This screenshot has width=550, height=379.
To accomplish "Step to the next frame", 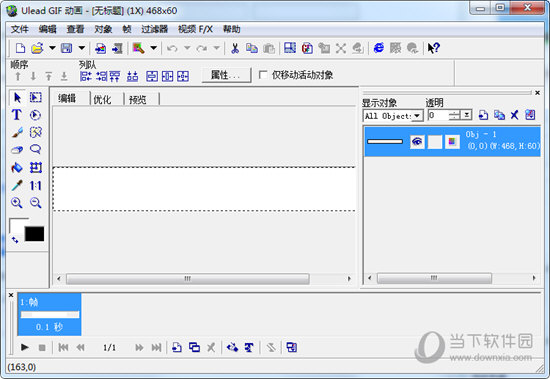I will (x=139, y=347).
